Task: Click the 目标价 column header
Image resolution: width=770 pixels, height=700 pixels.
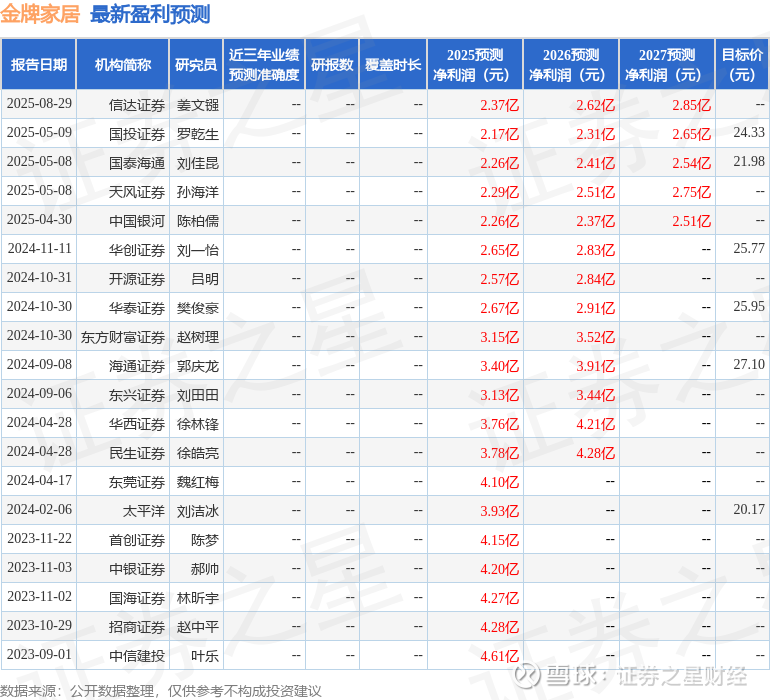Action: 742,64
